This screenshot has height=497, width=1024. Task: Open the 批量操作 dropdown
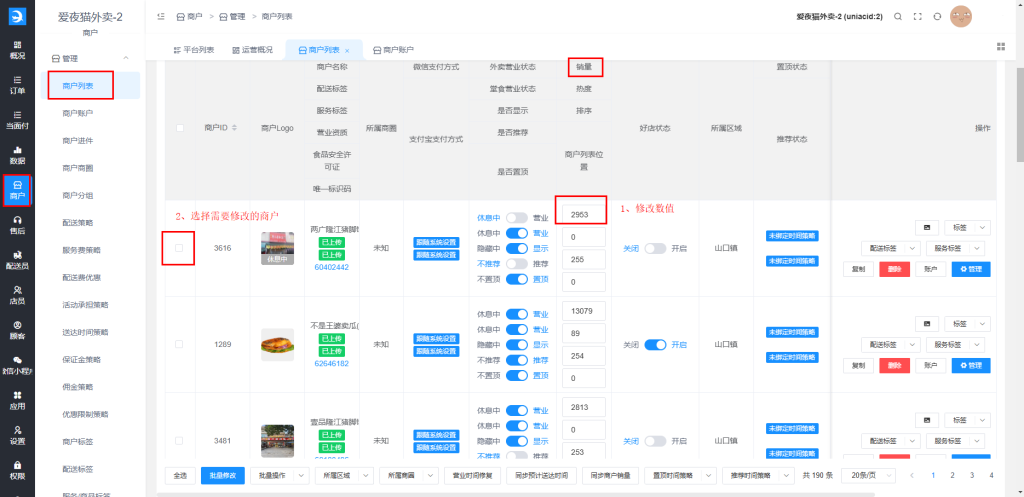278,475
